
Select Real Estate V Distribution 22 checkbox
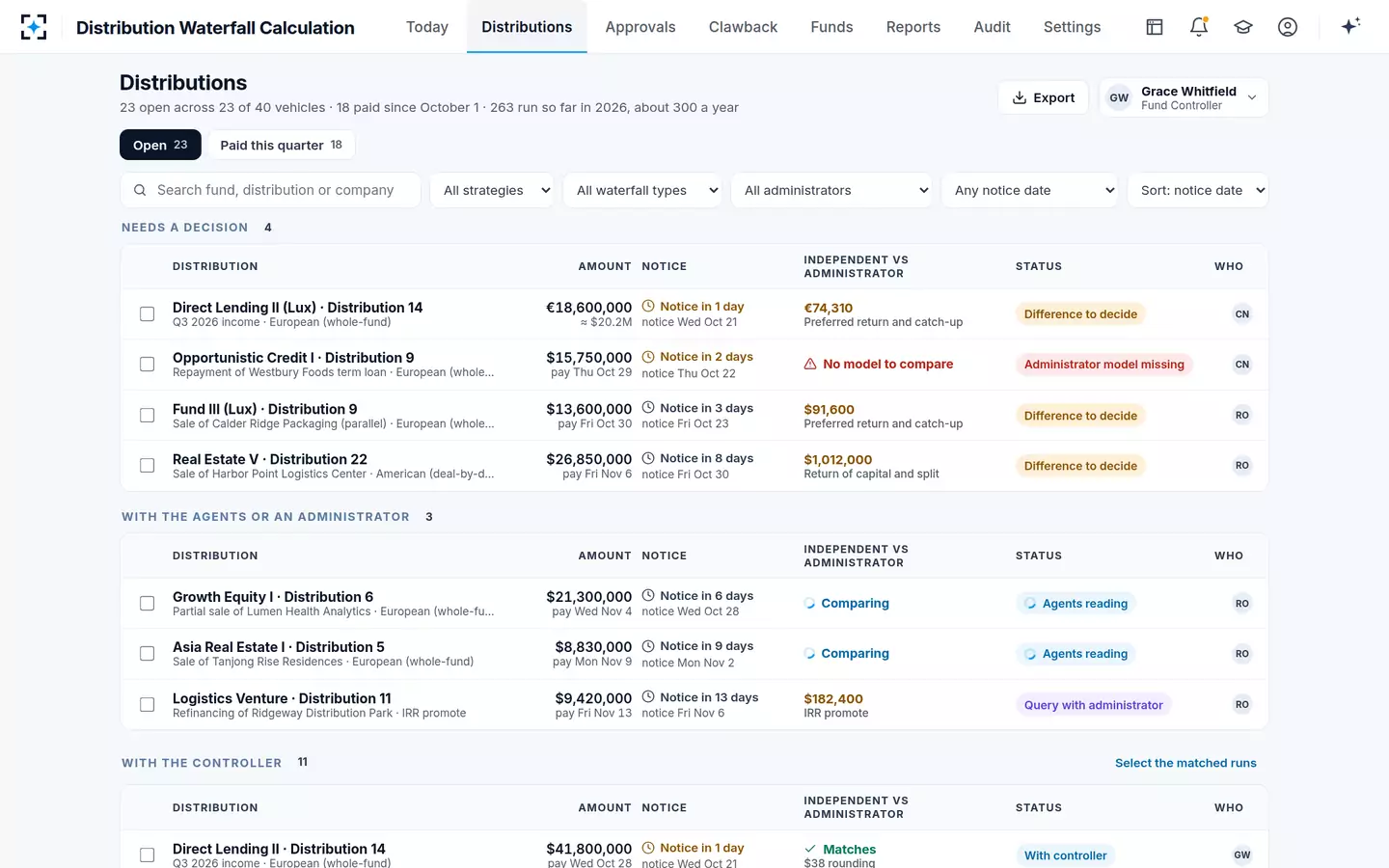(147, 466)
